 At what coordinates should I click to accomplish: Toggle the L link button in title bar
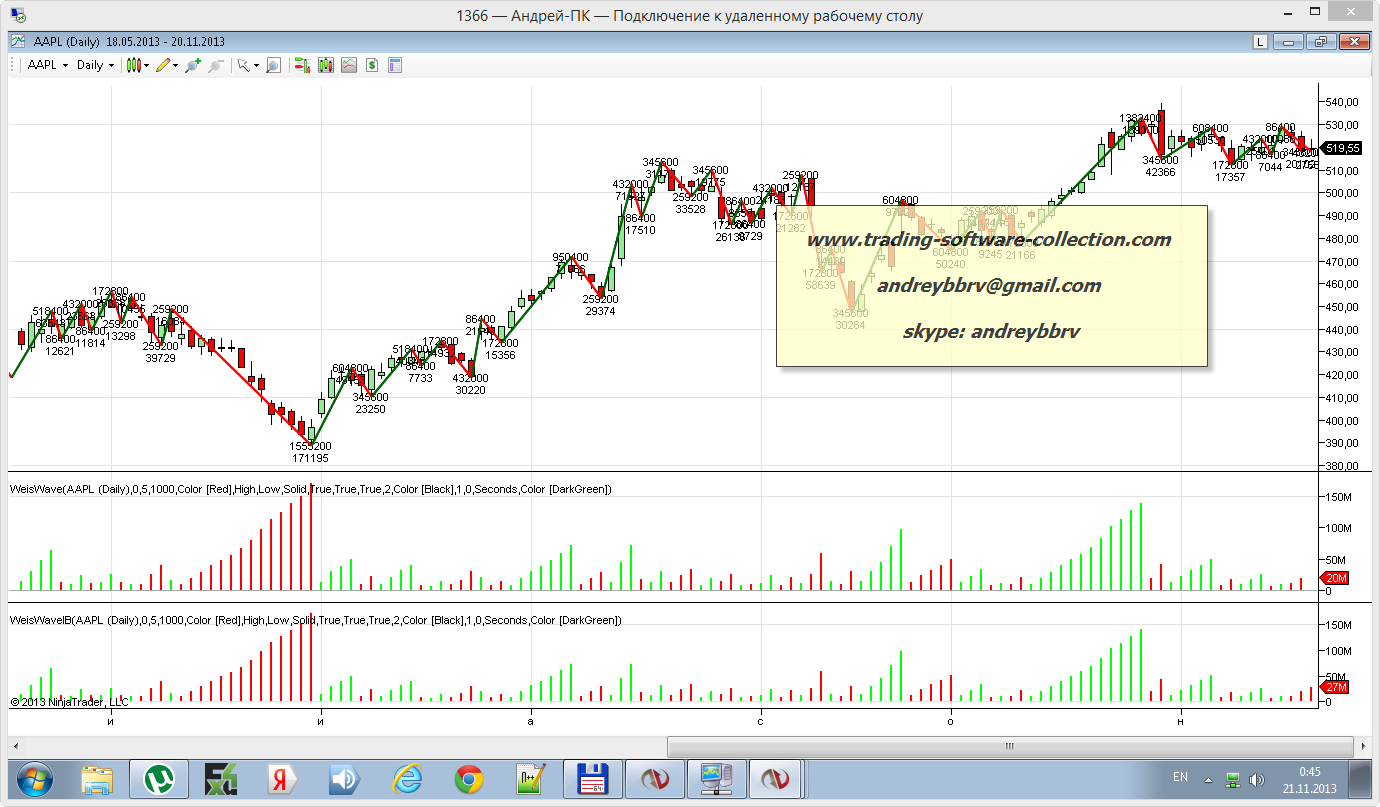[x=1260, y=42]
